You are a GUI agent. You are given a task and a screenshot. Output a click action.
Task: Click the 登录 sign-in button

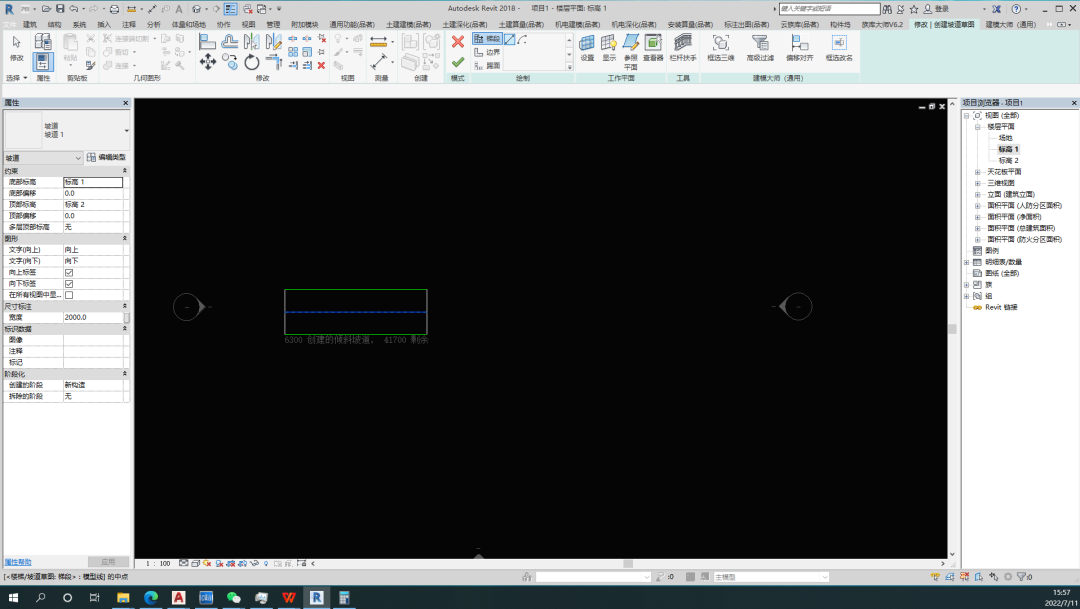click(937, 9)
